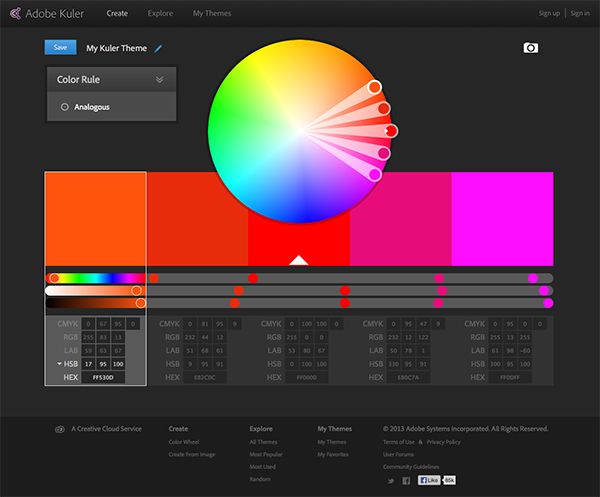Click the footer Create heading
Screen dimensions: 600x497
tap(178, 429)
